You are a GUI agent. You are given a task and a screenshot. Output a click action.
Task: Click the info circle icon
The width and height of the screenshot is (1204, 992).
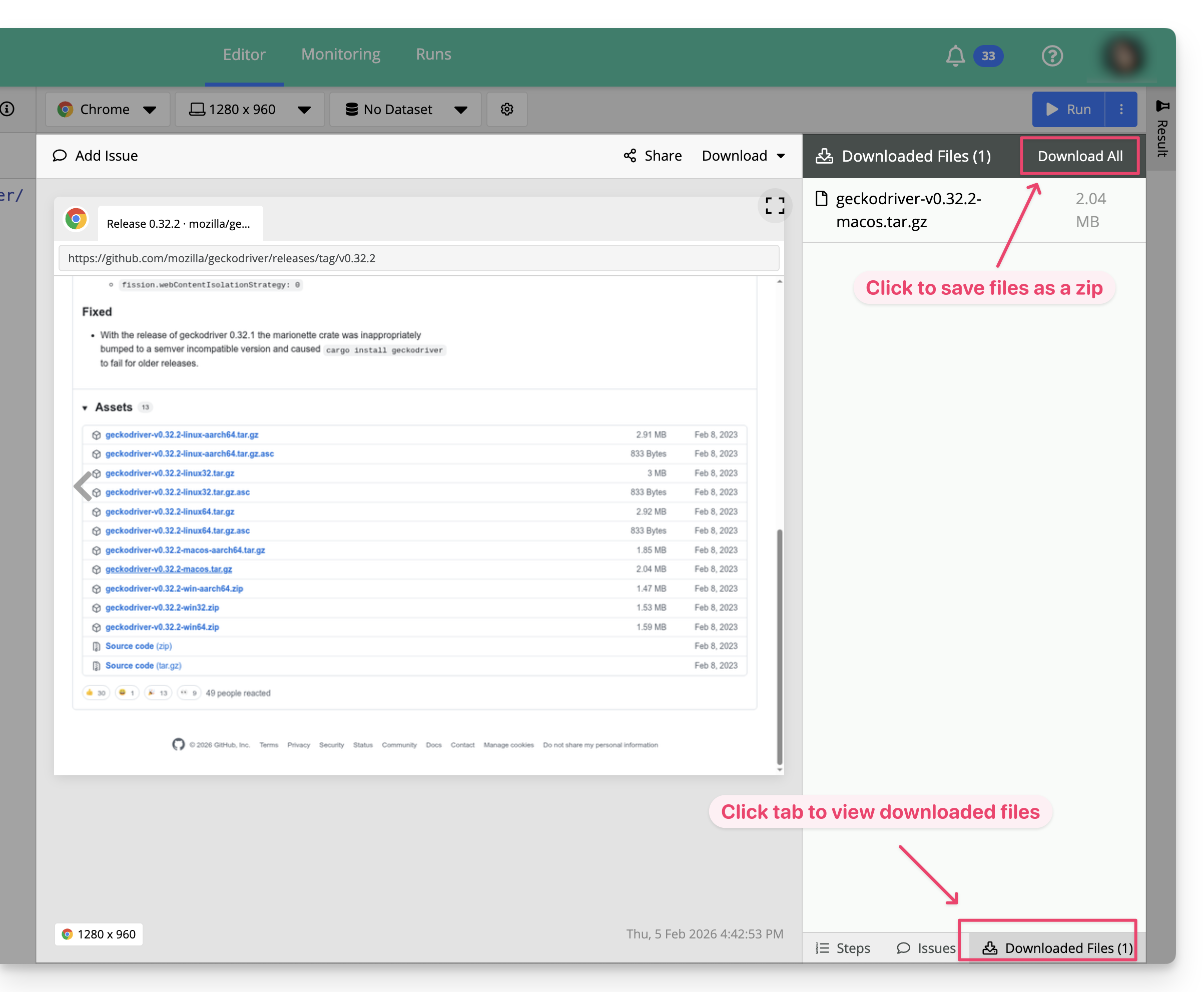(x=8, y=109)
